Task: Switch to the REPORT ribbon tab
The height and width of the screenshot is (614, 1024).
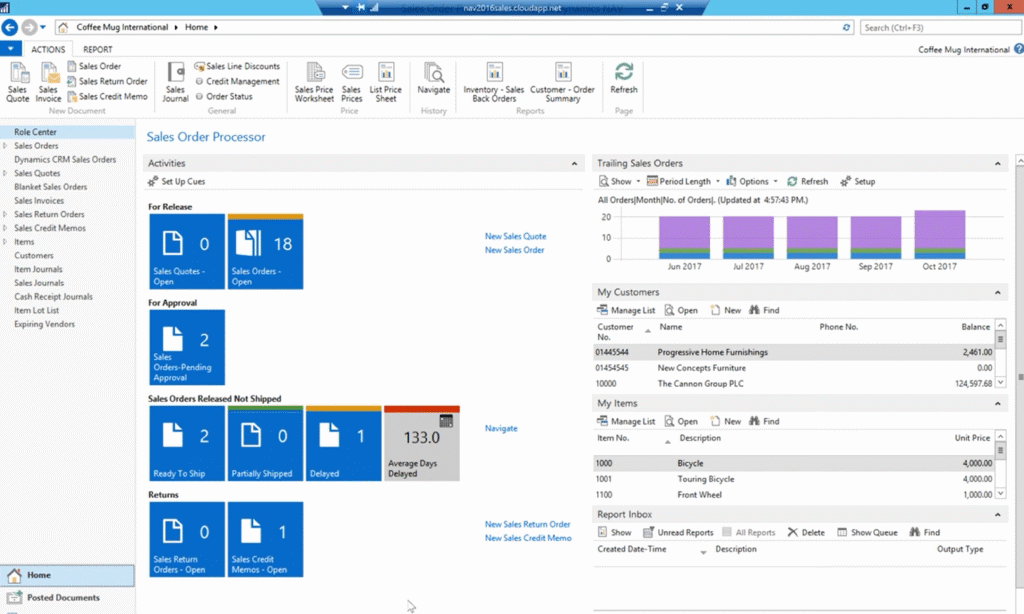Action: coord(97,49)
